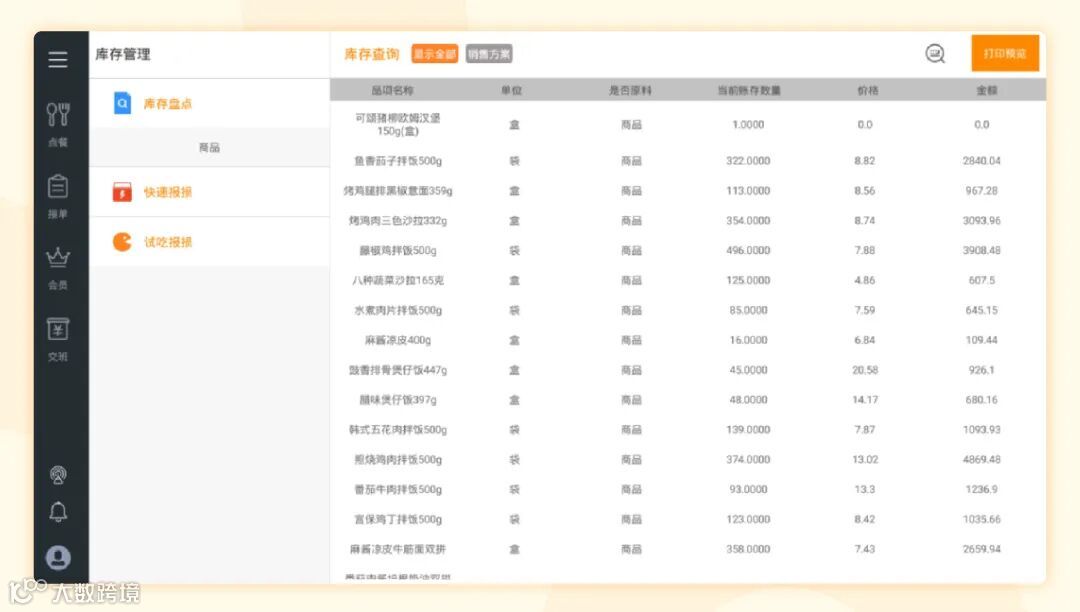Click the 当前账存数量 column header
The width and height of the screenshot is (1080, 612).
click(749, 90)
